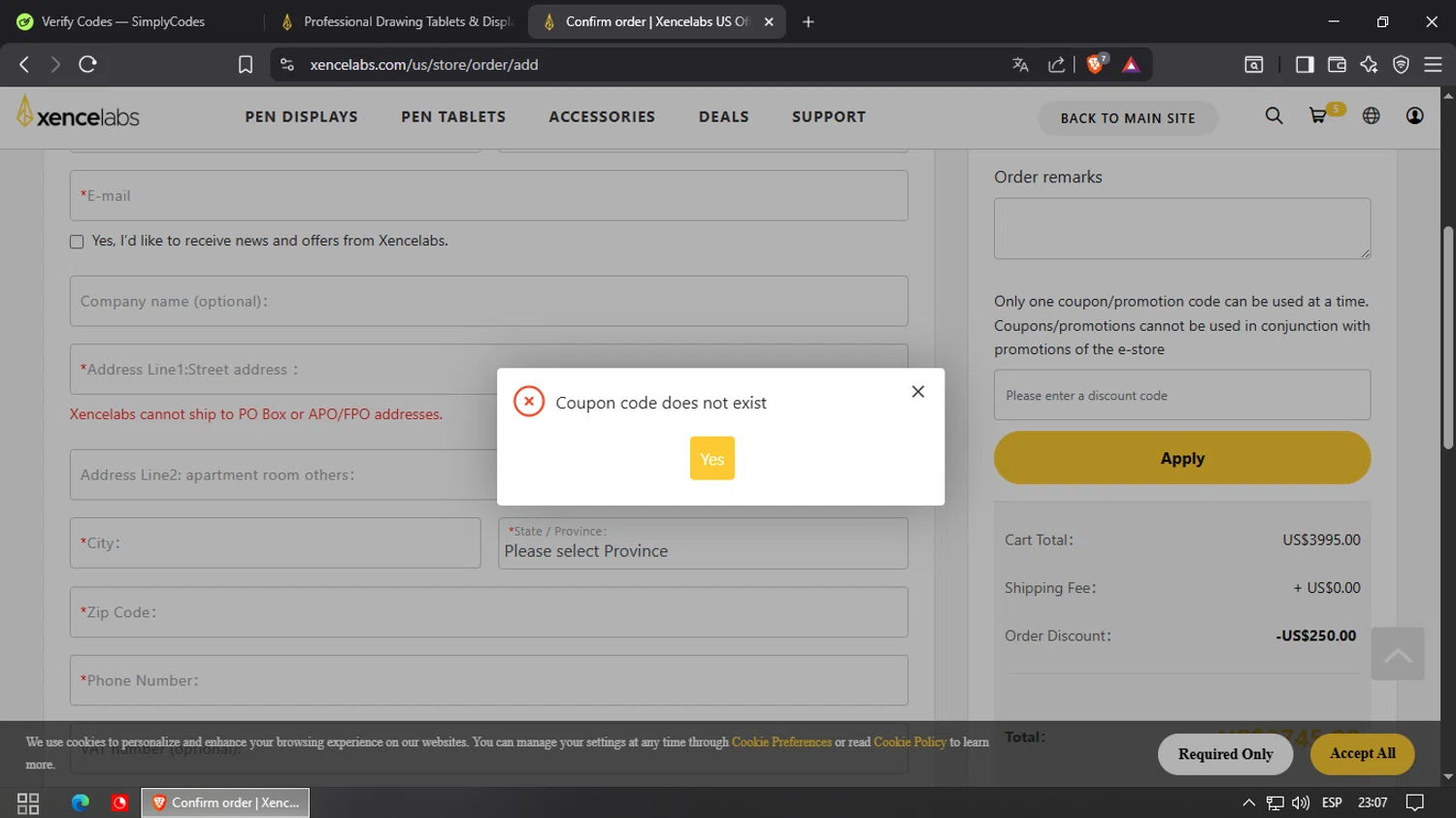This screenshot has width=1456, height=818.
Task: Click the volume speaker tray icon
Action: 1301,802
